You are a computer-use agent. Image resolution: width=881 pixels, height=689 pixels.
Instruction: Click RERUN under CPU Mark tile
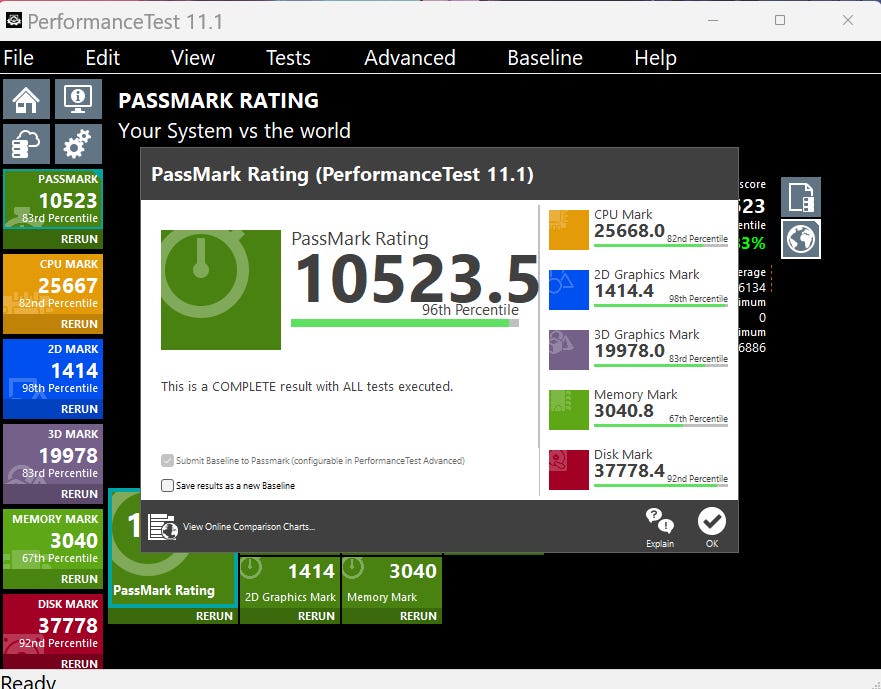point(79,324)
